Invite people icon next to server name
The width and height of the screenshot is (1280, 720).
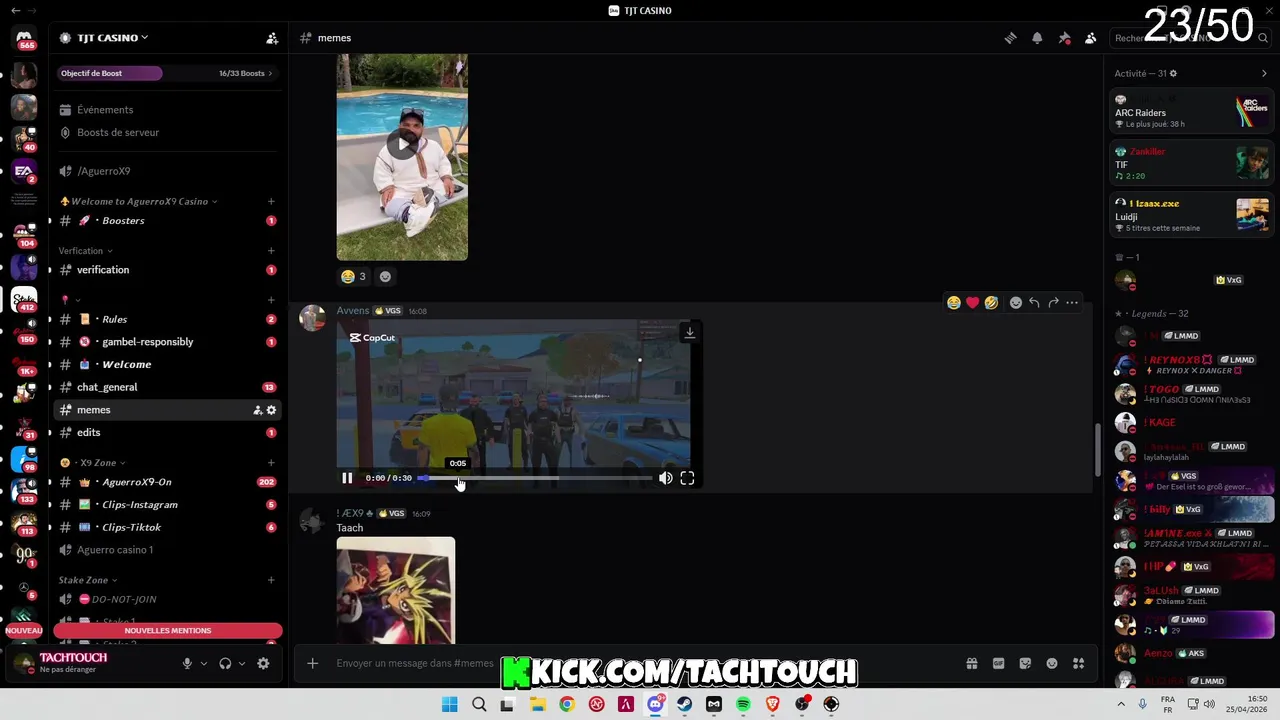point(272,38)
